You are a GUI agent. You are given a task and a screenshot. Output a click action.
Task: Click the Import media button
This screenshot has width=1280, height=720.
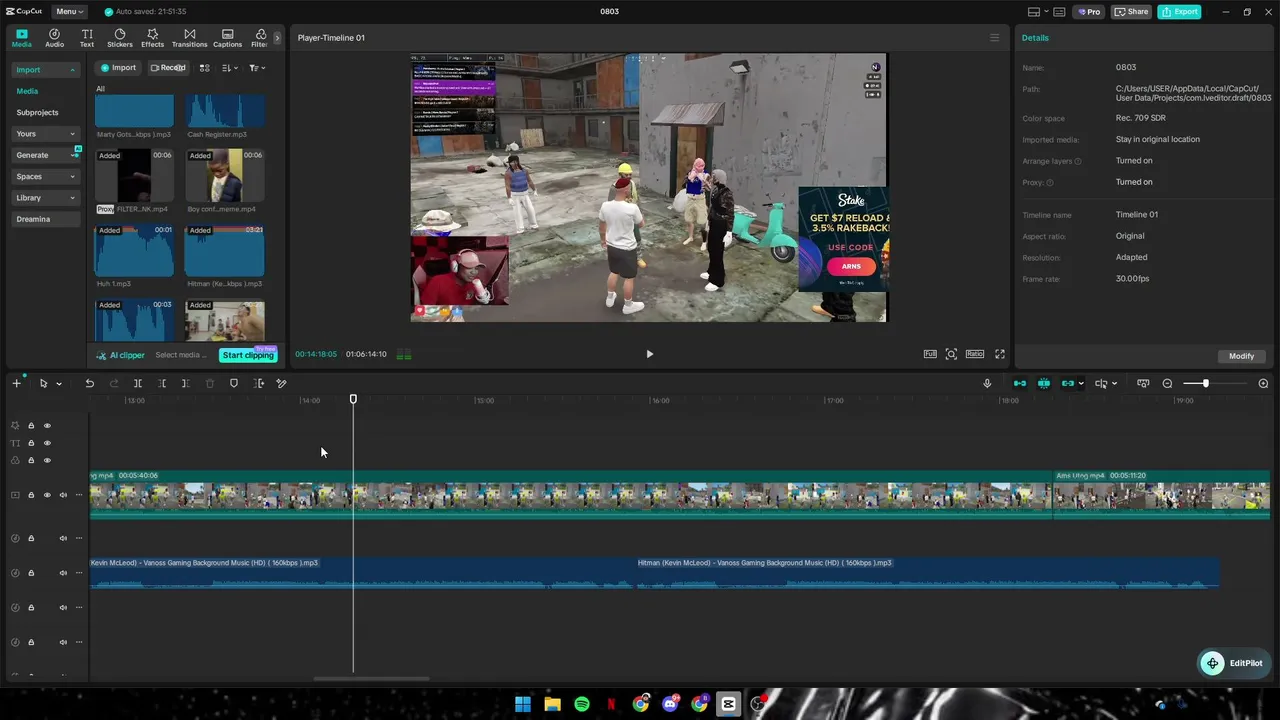click(x=117, y=68)
